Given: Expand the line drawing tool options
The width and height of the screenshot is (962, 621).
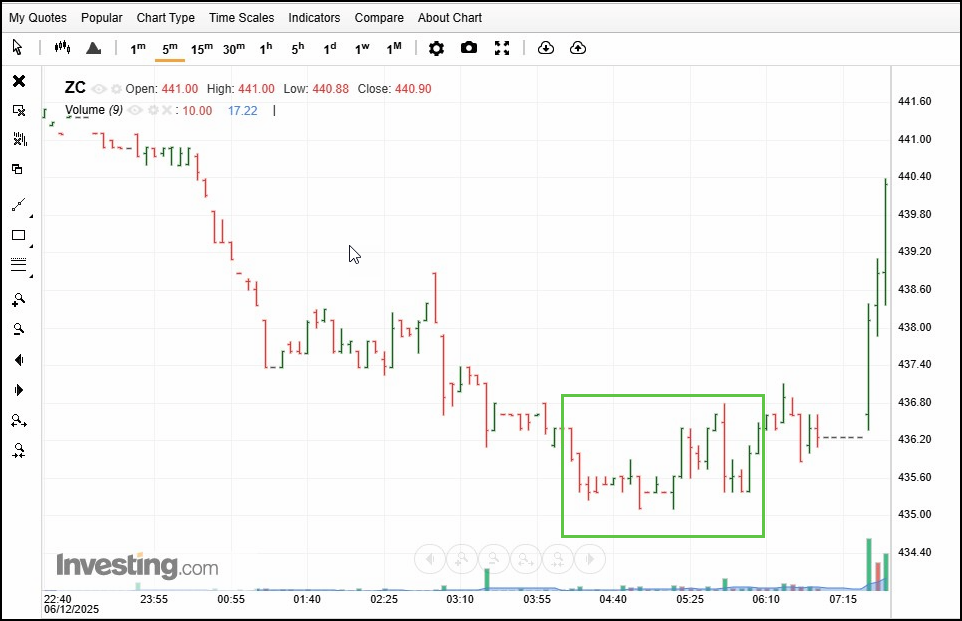Looking at the screenshot, I should pos(31,216).
